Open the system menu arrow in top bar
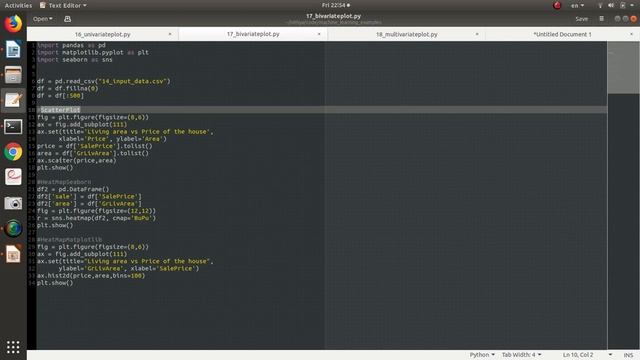The width and height of the screenshot is (640, 360). (x=632, y=5)
